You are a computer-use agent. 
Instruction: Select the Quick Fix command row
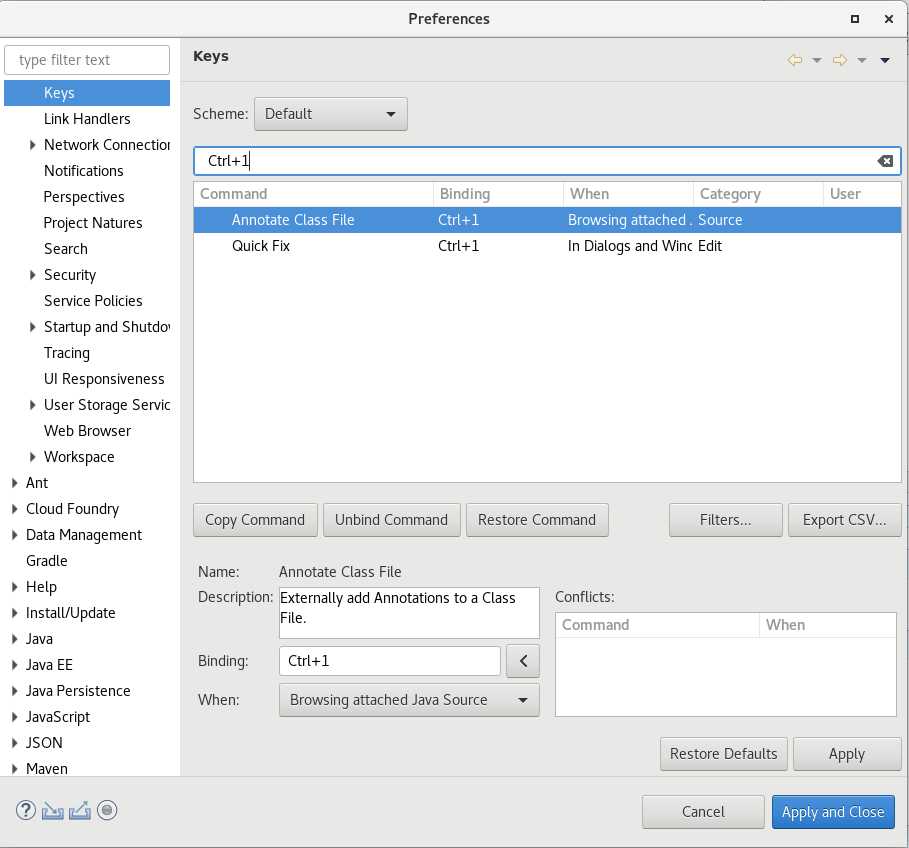click(547, 246)
